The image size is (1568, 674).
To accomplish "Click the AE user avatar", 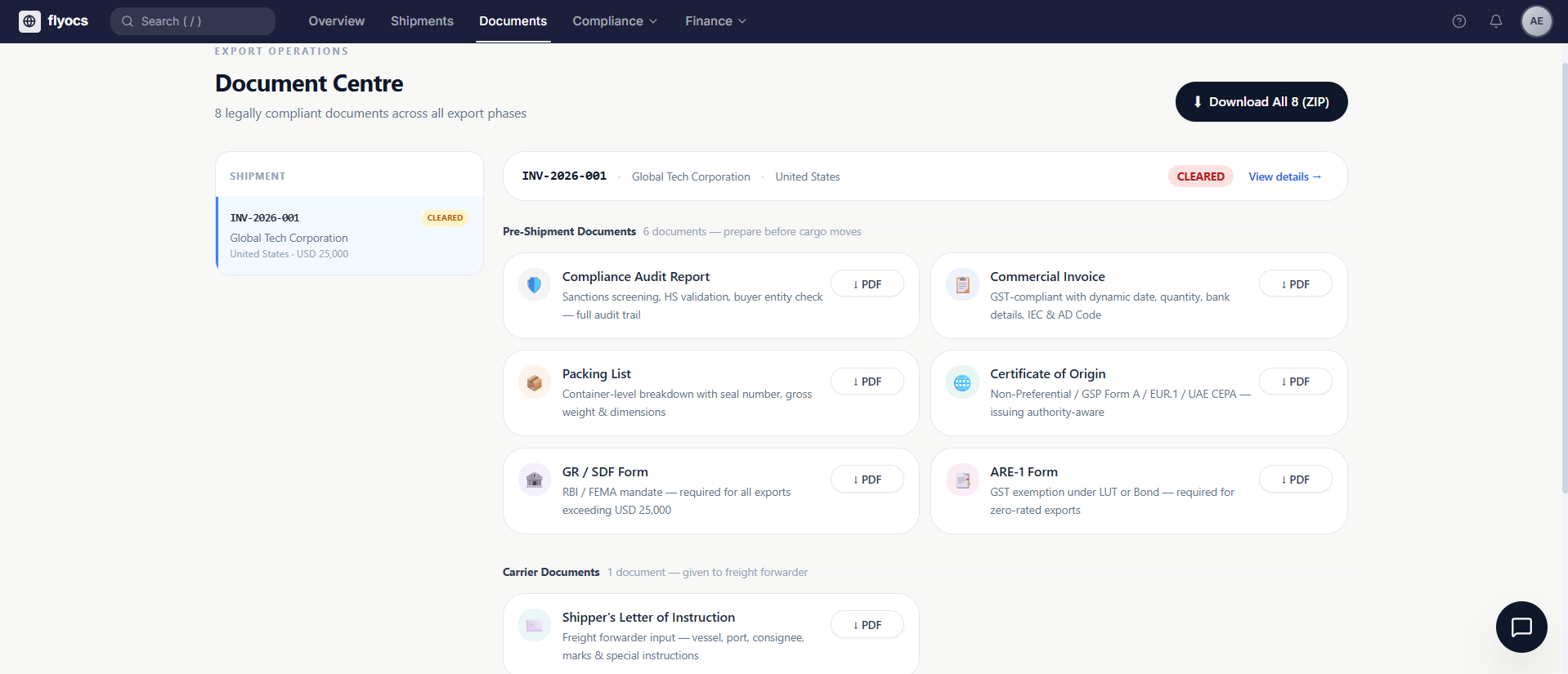I will coord(1536,21).
